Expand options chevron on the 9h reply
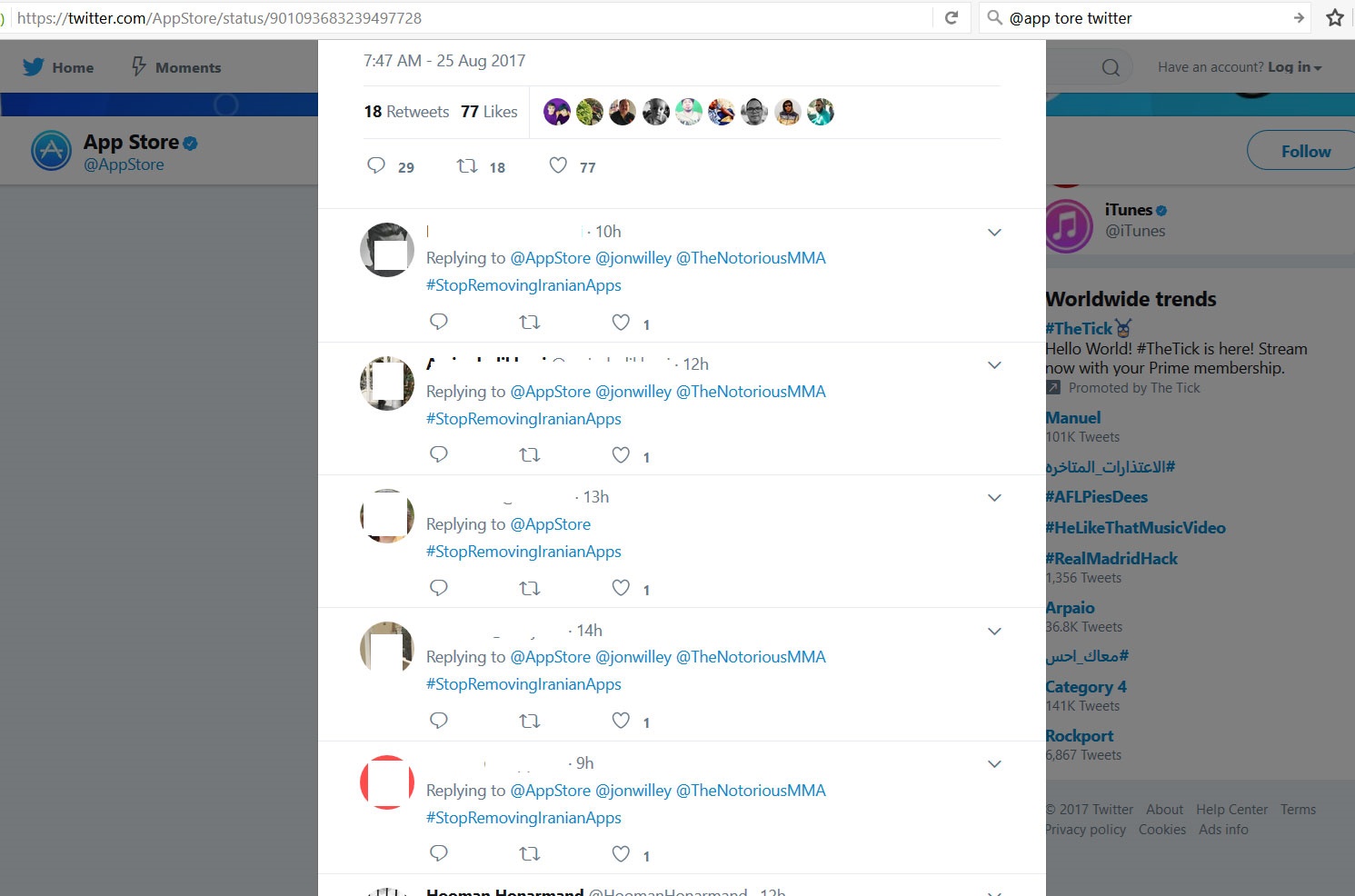 tap(994, 764)
